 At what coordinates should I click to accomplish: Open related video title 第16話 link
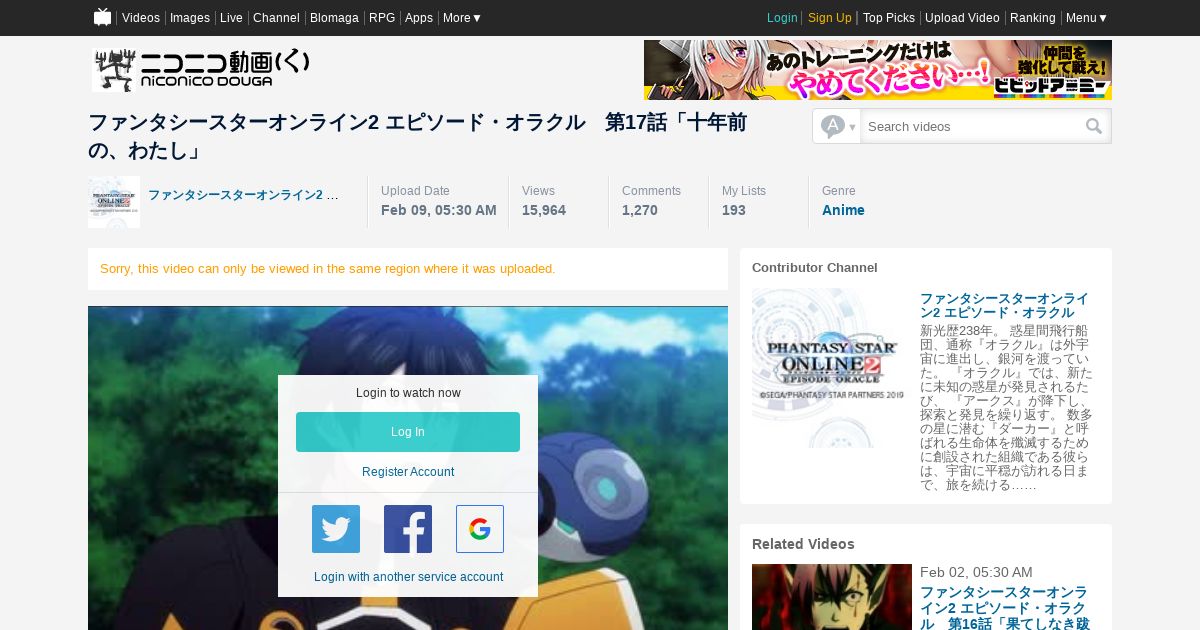pyautogui.click(x=1003, y=608)
